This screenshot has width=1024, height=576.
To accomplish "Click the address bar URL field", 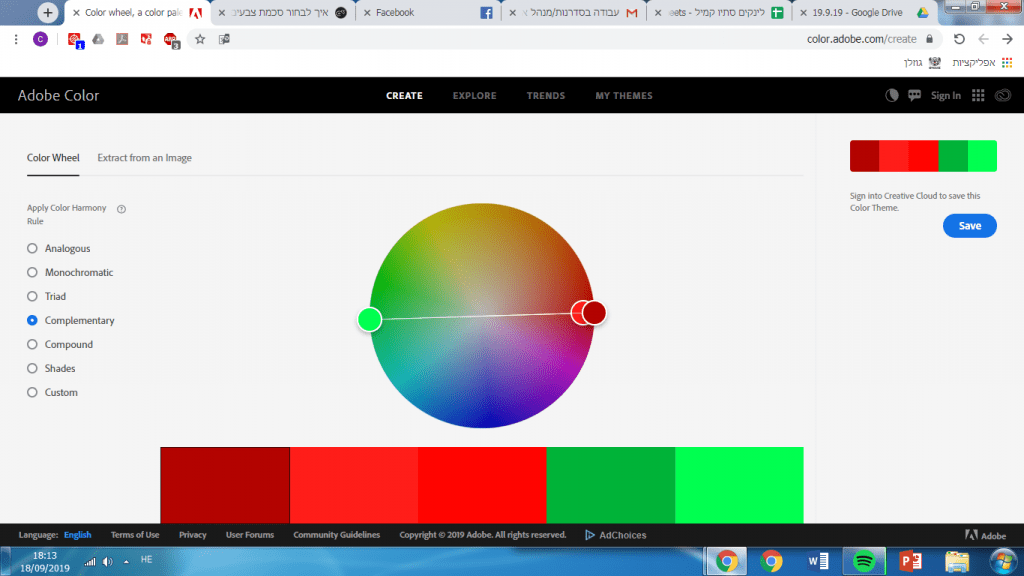I will point(861,39).
